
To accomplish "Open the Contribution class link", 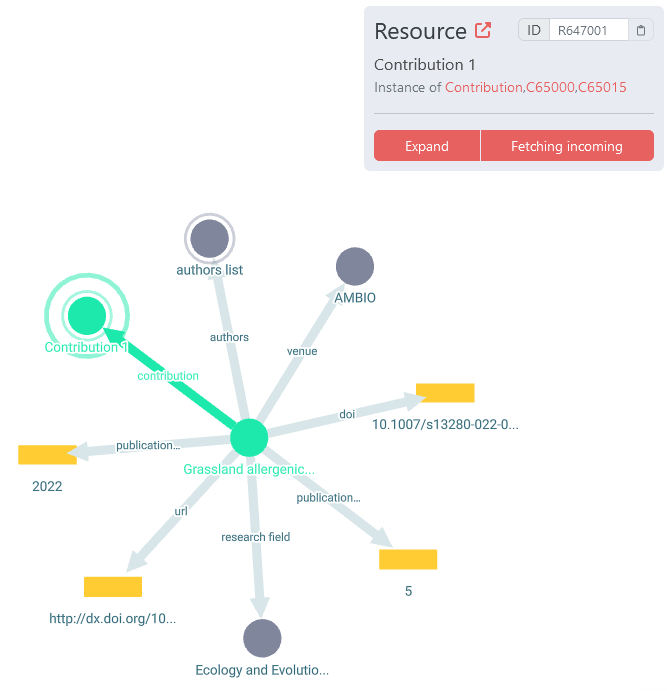I will tap(484, 87).
